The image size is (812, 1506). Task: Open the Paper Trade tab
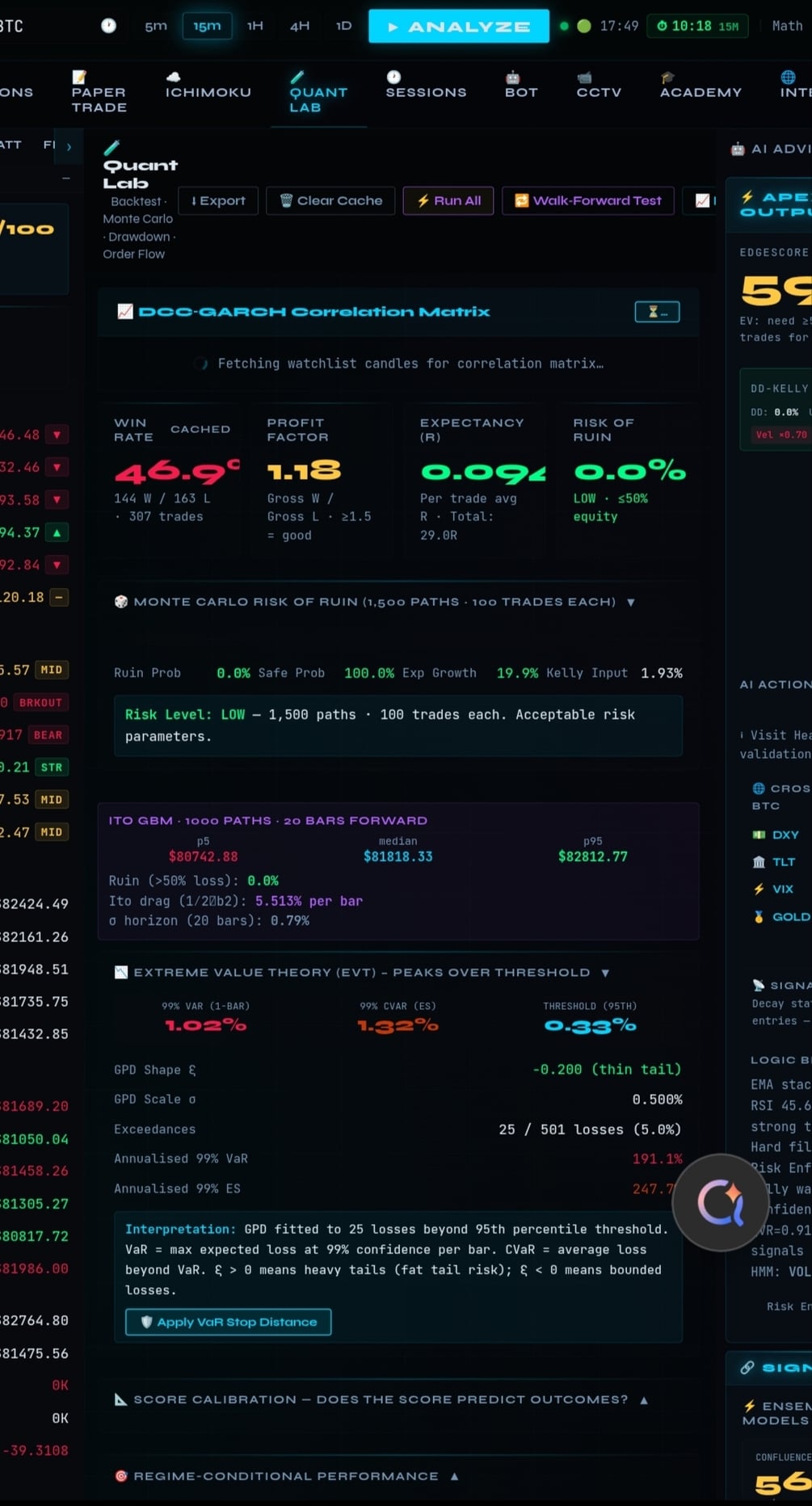point(99,92)
